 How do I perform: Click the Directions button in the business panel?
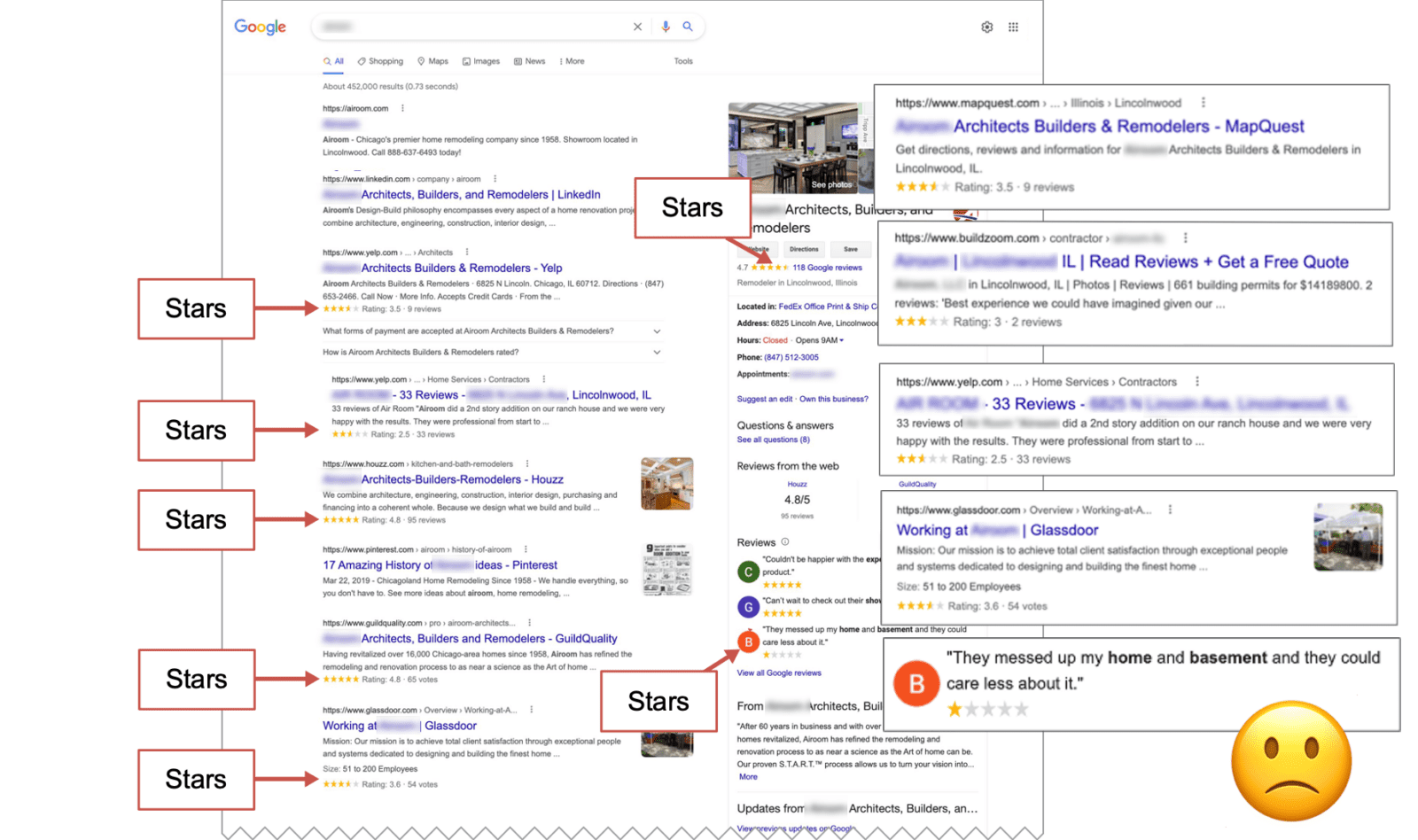tap(804, 250)
